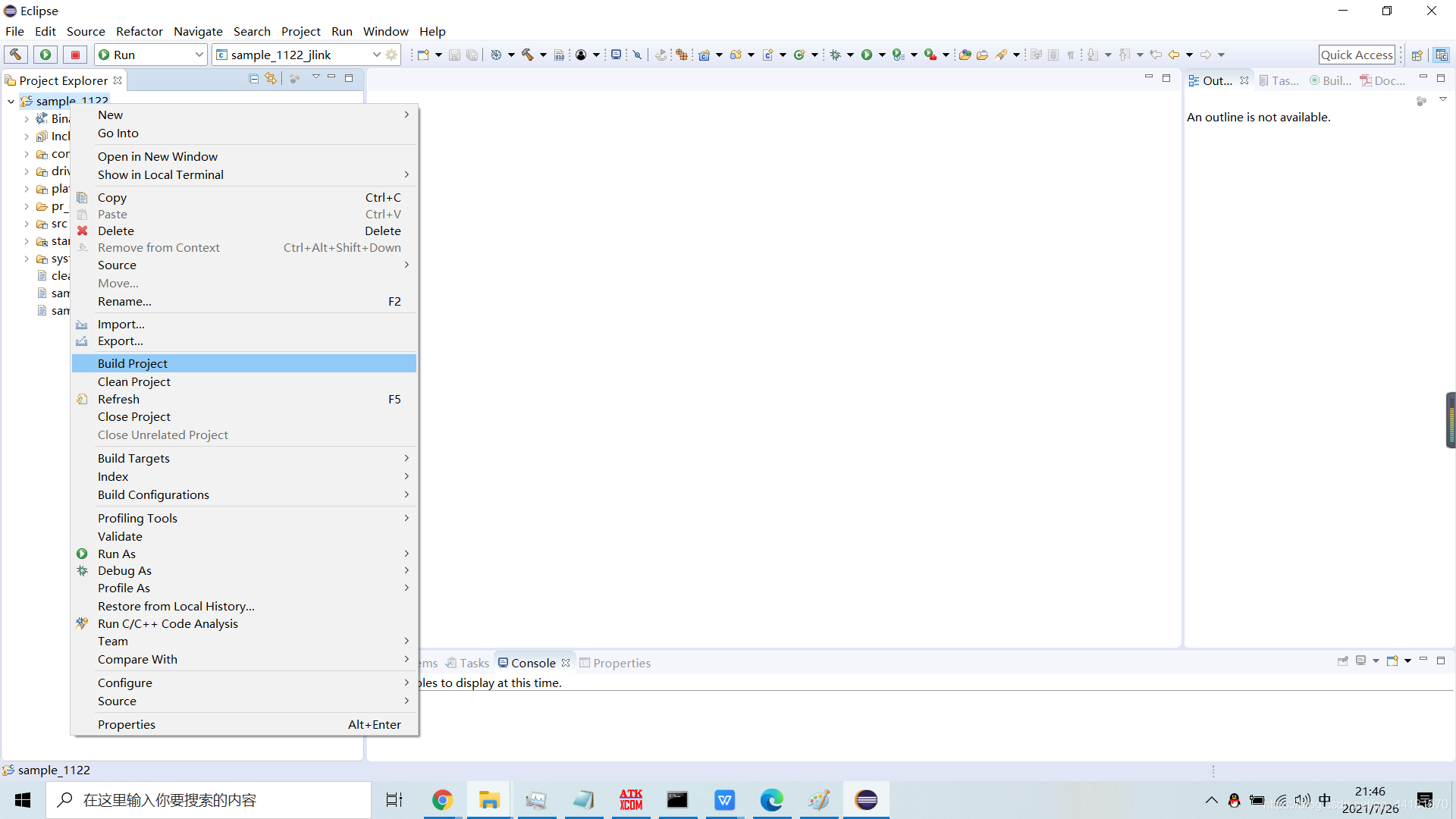
Task: Click Collapse All in Project Explorer
Action: tap(254, 79)
